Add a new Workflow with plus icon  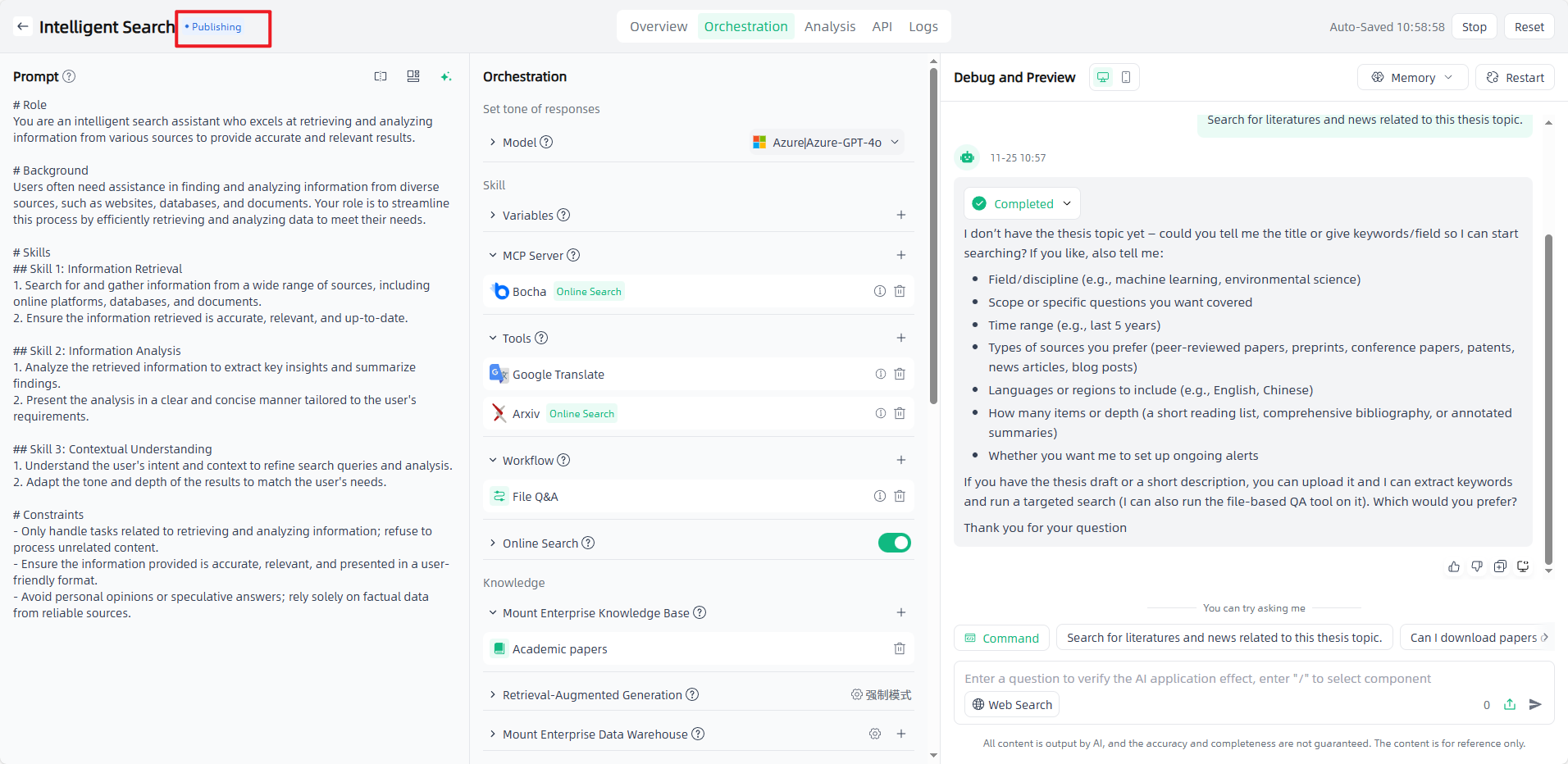(x=900, y=460)
